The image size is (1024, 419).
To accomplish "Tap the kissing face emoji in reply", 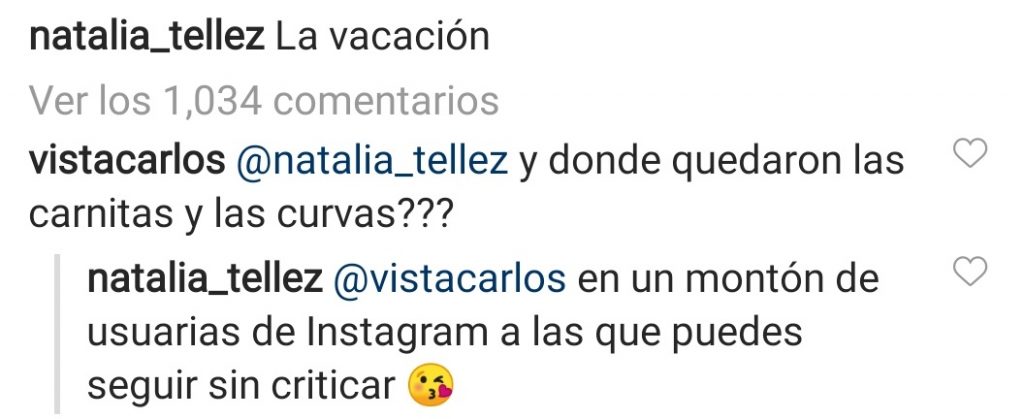I will coord(431,386).
